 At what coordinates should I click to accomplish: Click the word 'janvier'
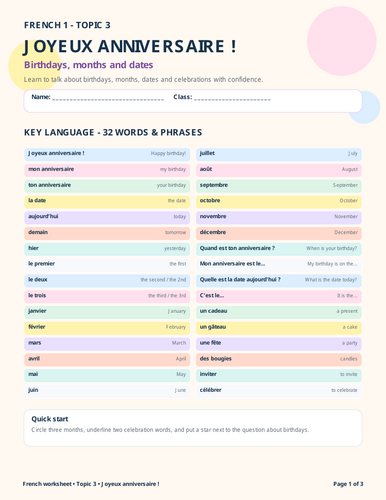coord(37,311)
